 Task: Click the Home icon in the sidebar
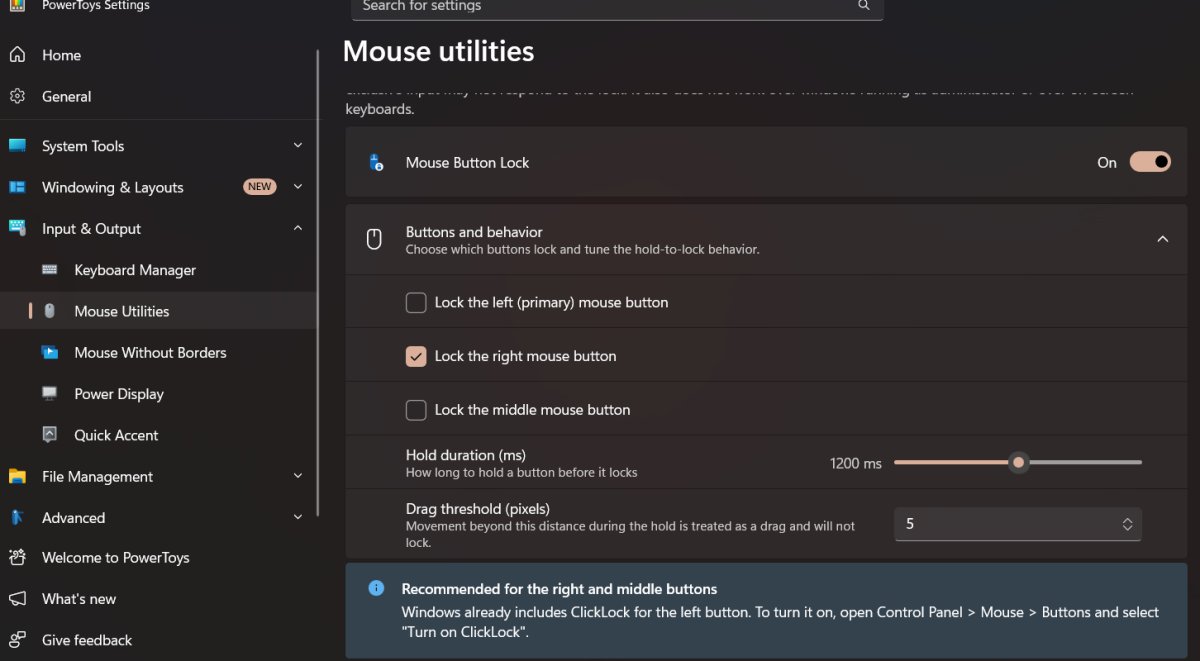(x=17, y=55)
